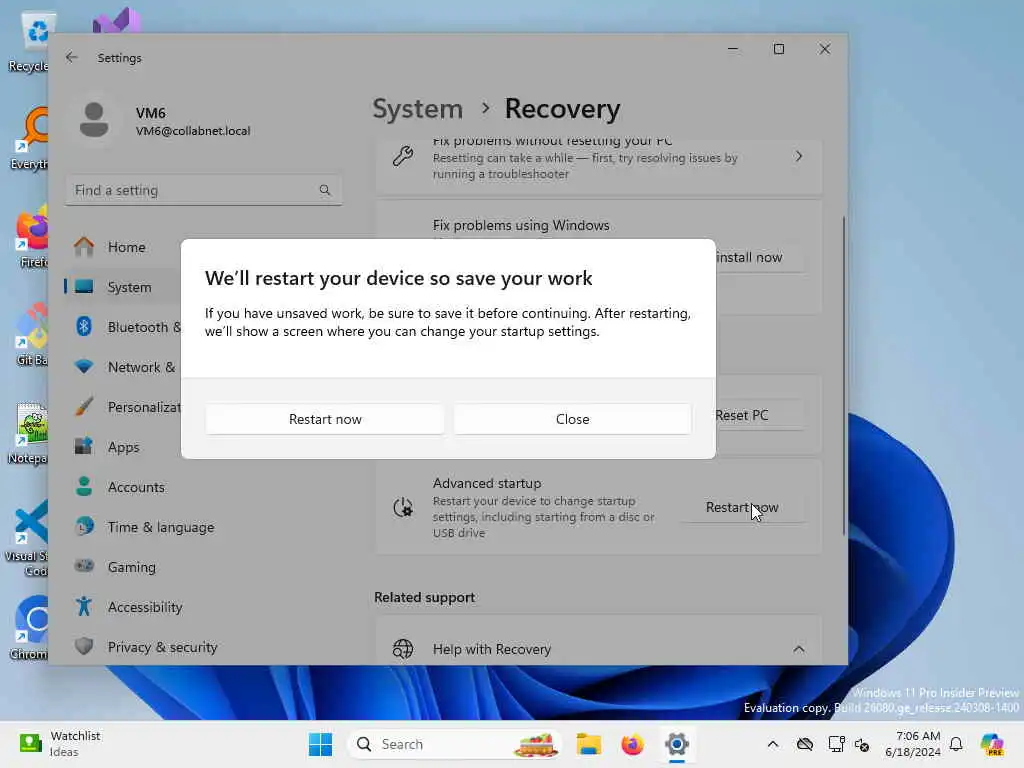Select System in the sidebar
The height and width of the screenshot is (768, 1024).
(x=124, y=287)
